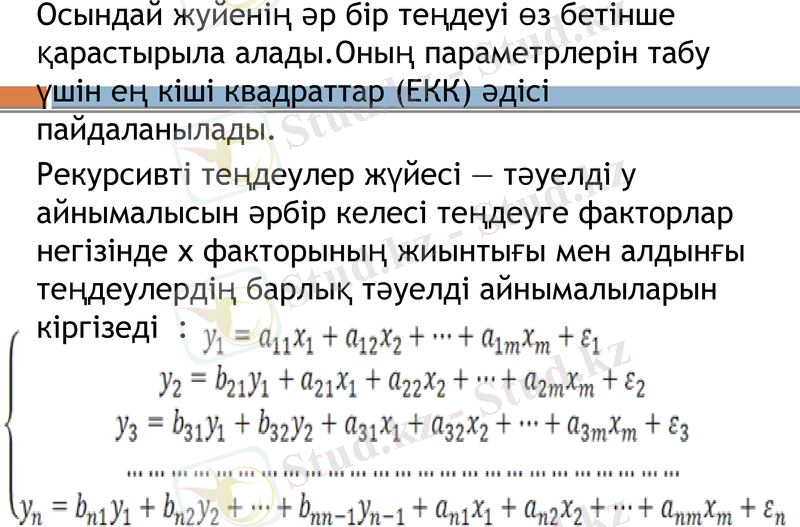Click the equation starting with y3 = b31y1
This screenshot has width=800, height=527.
403,427
